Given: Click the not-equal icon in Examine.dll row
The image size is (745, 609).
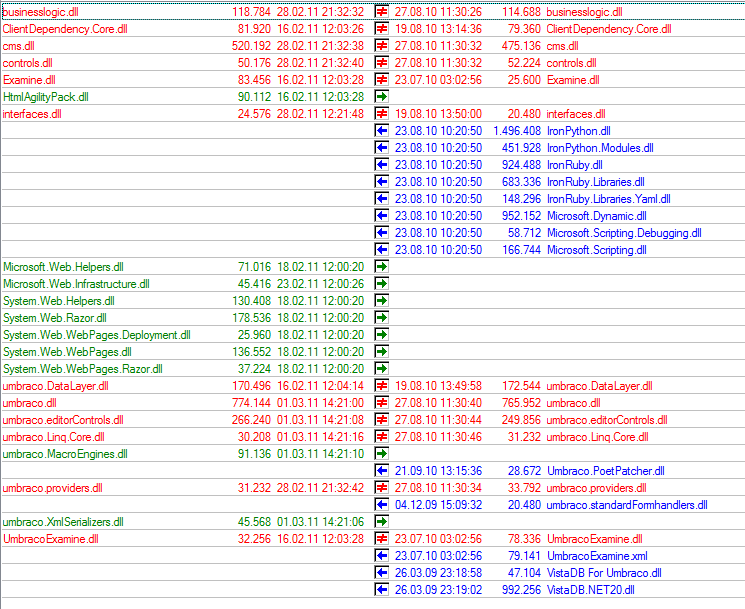Looking at the screenshot, I should tap(382, 79).
